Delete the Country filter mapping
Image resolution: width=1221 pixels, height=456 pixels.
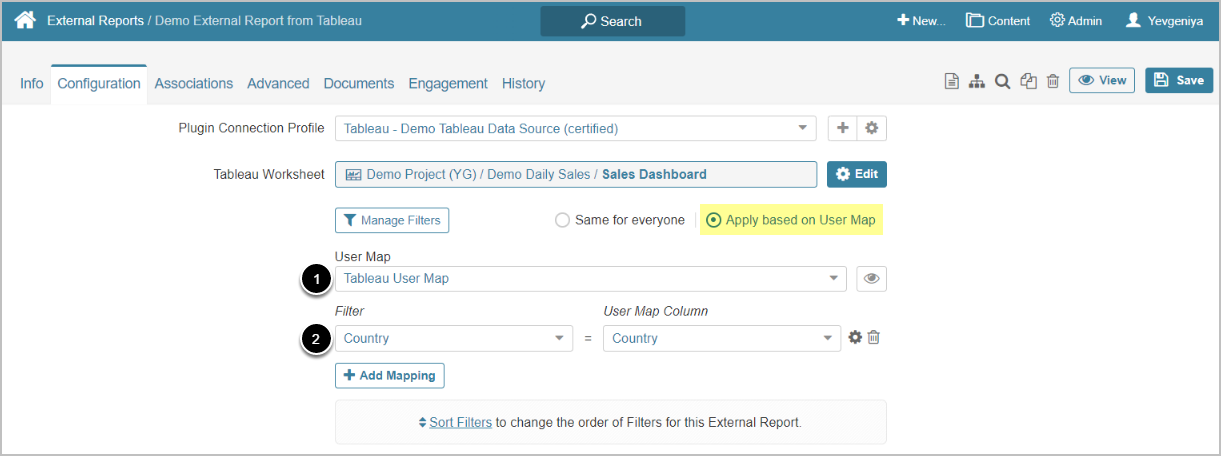pyautogui.click(x=874, y=338)
